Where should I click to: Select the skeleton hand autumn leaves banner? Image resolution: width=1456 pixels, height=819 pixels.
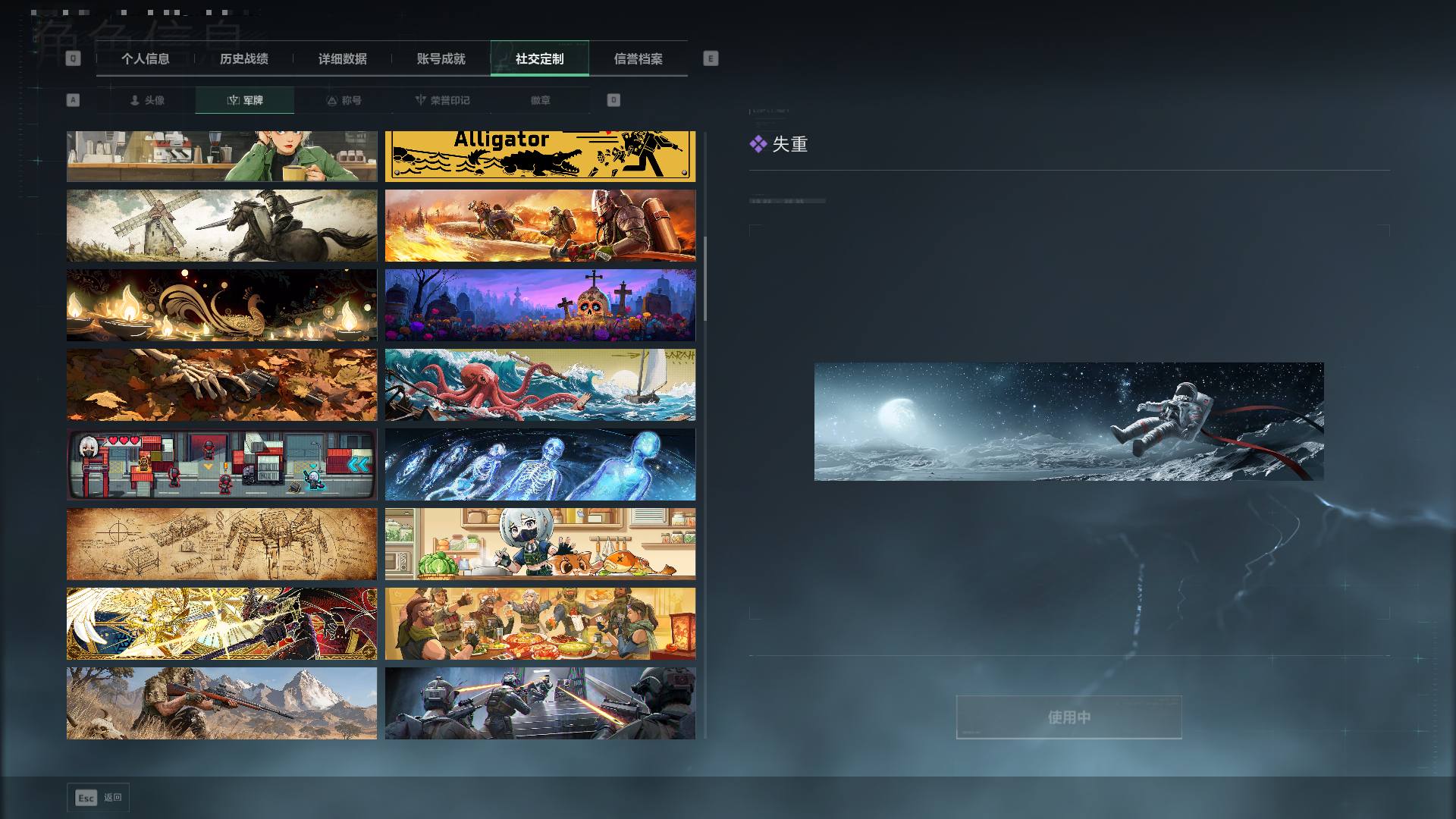221,384
